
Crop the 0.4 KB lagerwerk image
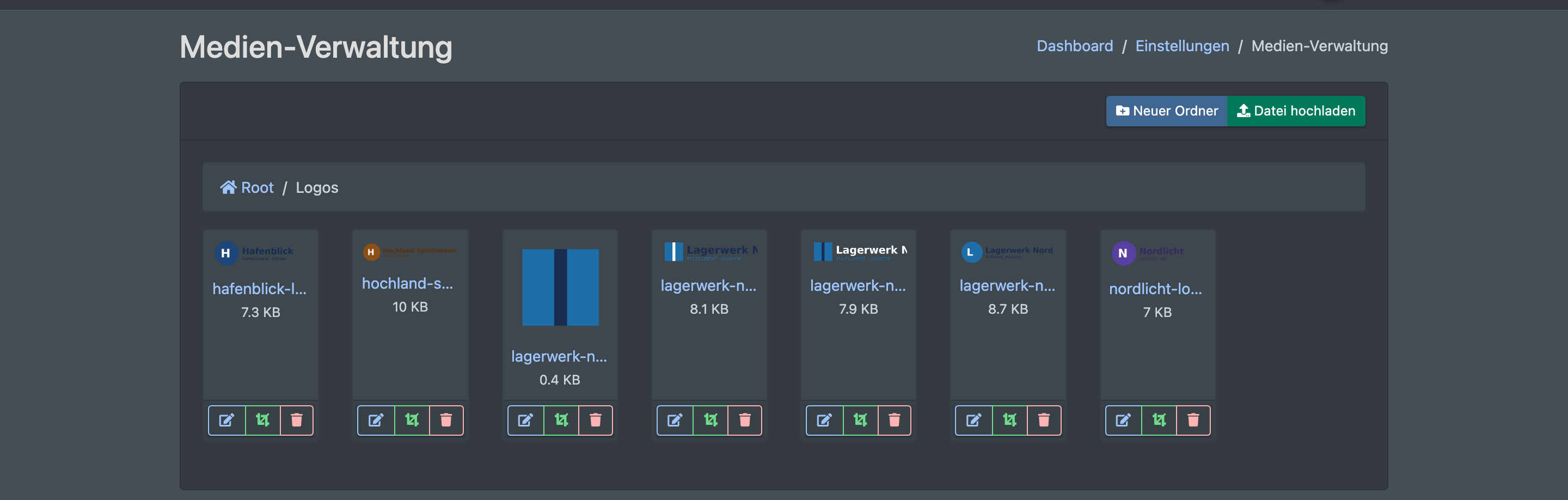point(561,420)
